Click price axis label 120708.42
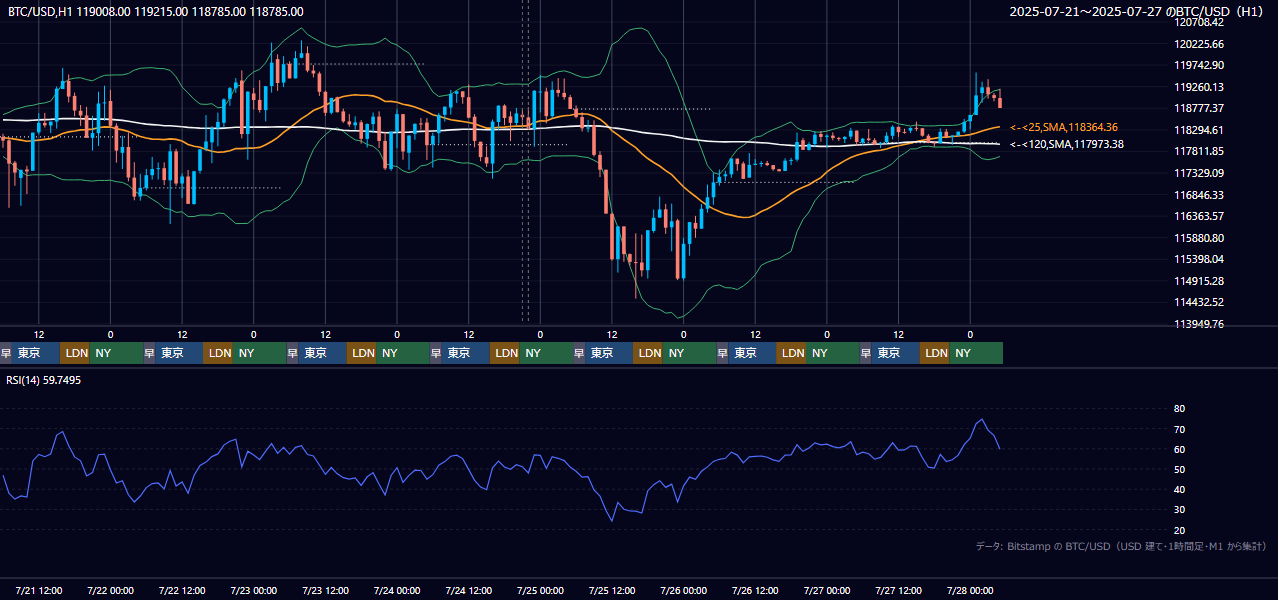Image resolution: width=1278 pixels, height=600 pixels. (x=1201, y=22)
